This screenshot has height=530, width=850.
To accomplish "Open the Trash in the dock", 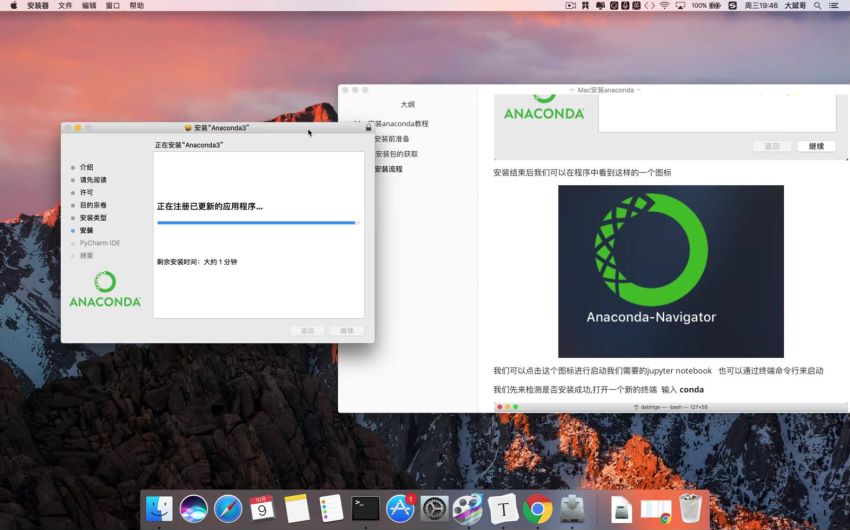I will coord(691,509).
